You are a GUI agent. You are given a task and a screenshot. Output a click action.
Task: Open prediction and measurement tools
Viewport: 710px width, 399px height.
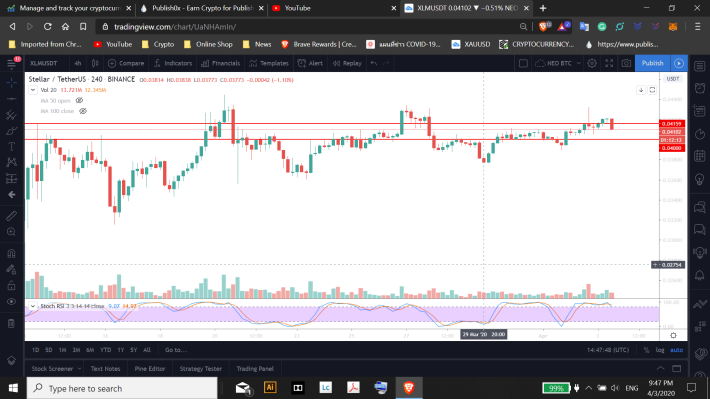(11, 178)
